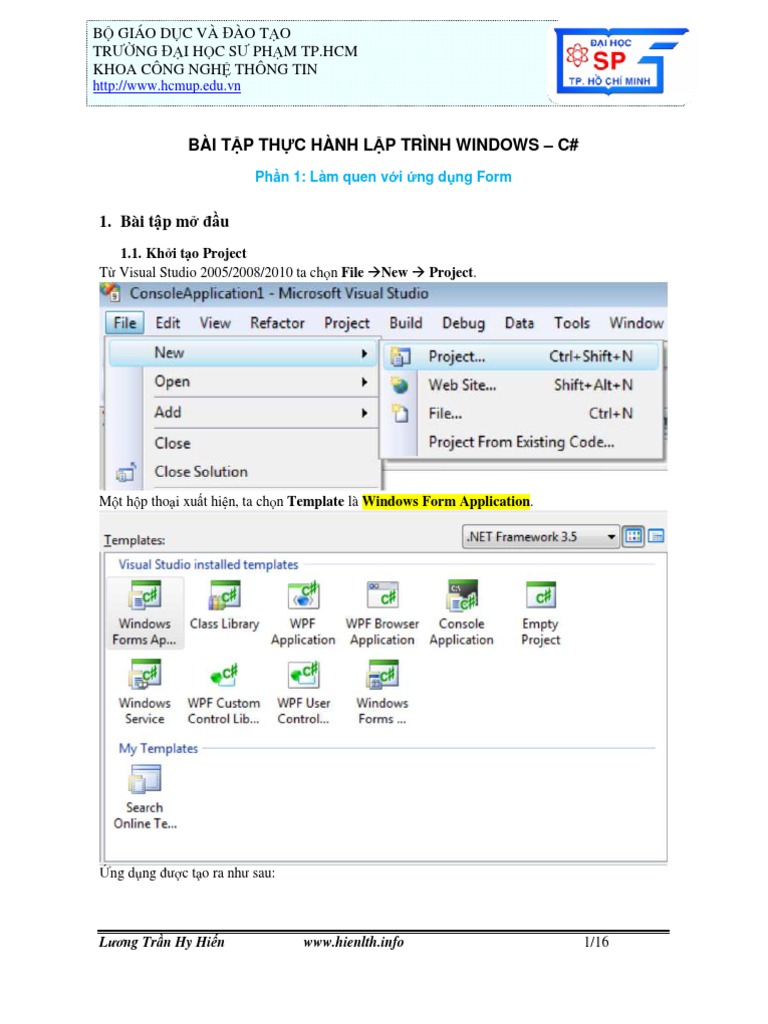Switch templates to small icons list view

point(656,536)
